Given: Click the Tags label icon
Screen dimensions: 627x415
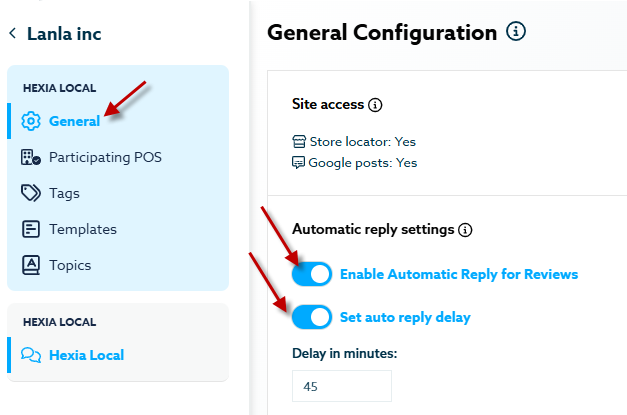Looking at the screenshot, I should (31, 193).
